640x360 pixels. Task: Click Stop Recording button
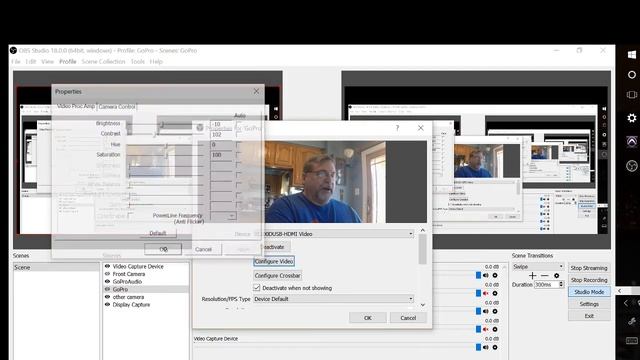click(589, 280)
